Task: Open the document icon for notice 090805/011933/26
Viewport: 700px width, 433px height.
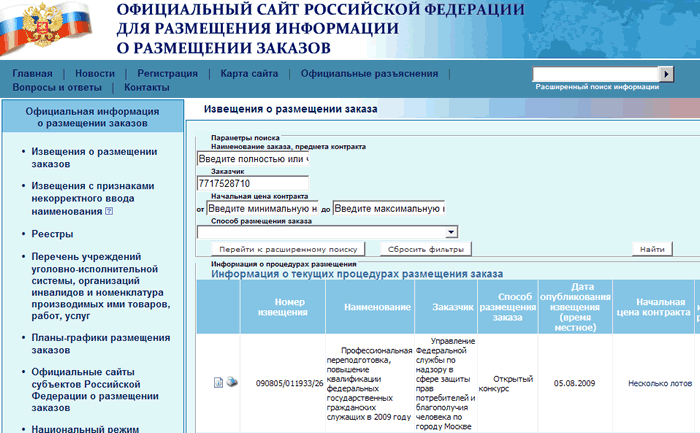Action: click(x=218, y=383)
